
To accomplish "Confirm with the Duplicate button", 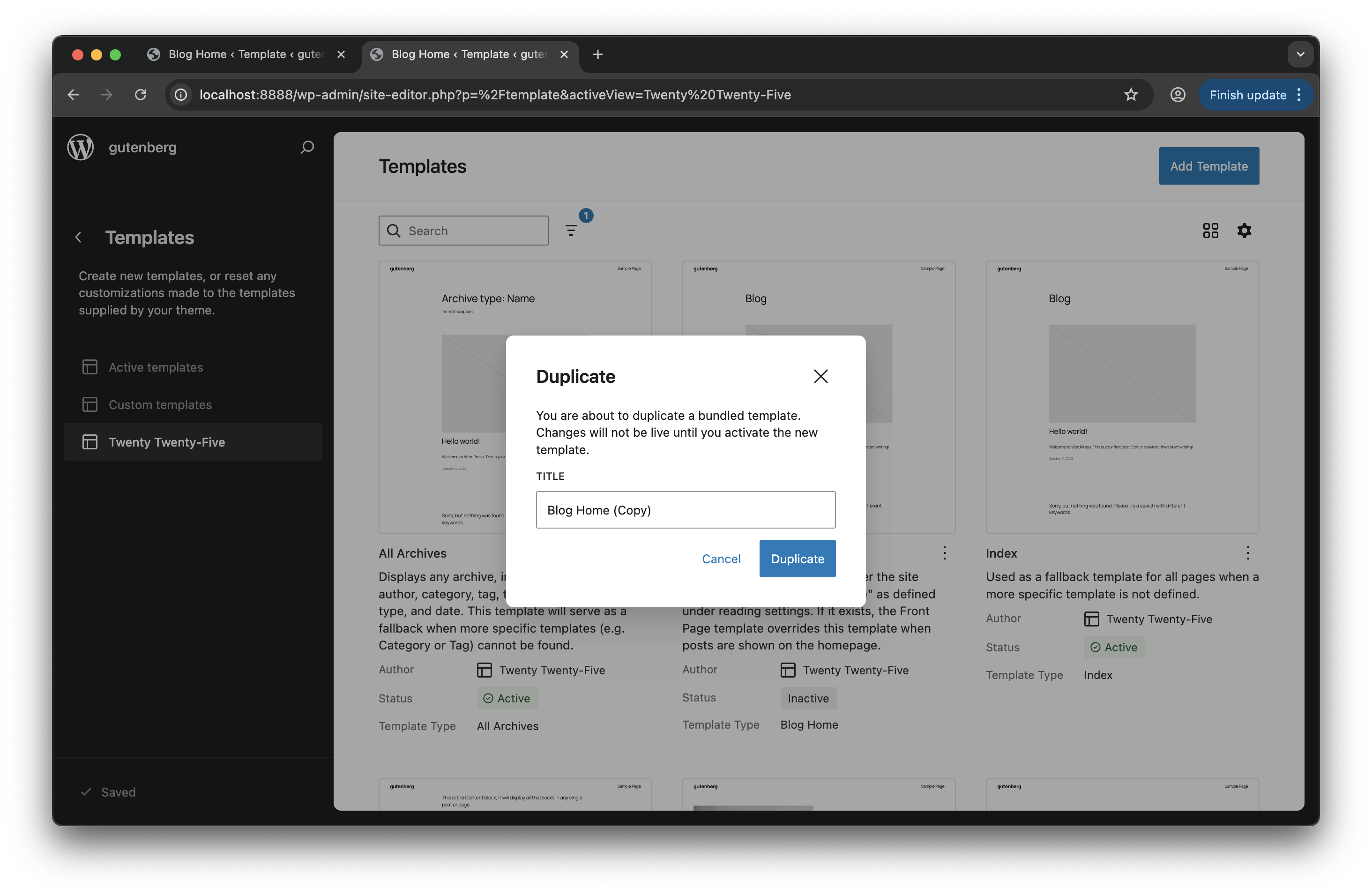I will pyautogui.click(x=797, y=559).
